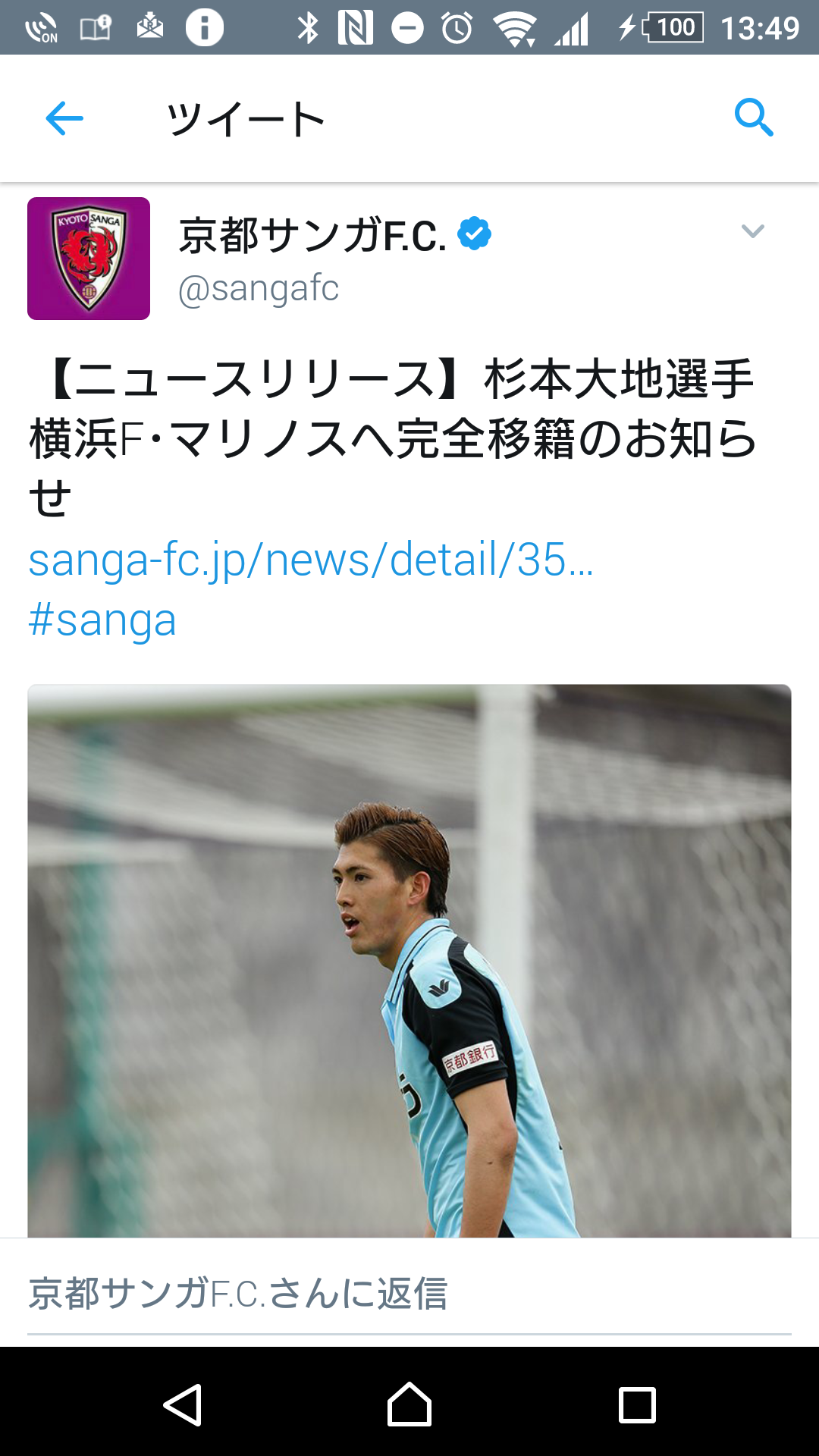Open the sanga-fc.jp news link

(311, 560)
